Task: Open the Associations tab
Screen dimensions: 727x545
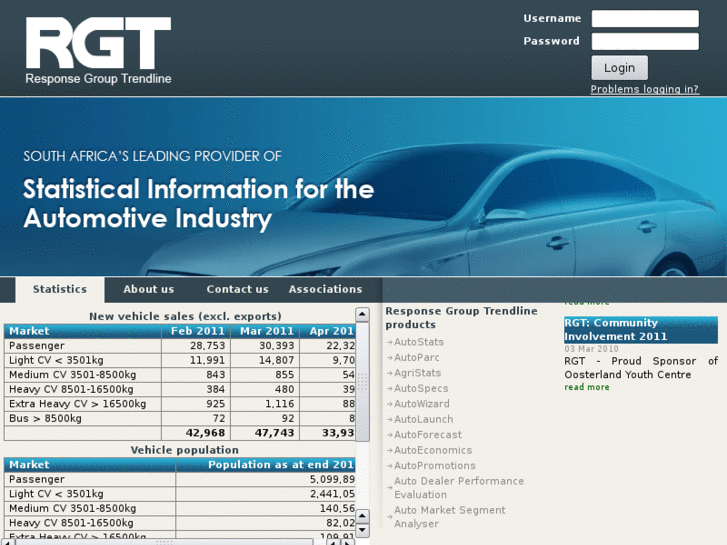Action: click(325, 289)
